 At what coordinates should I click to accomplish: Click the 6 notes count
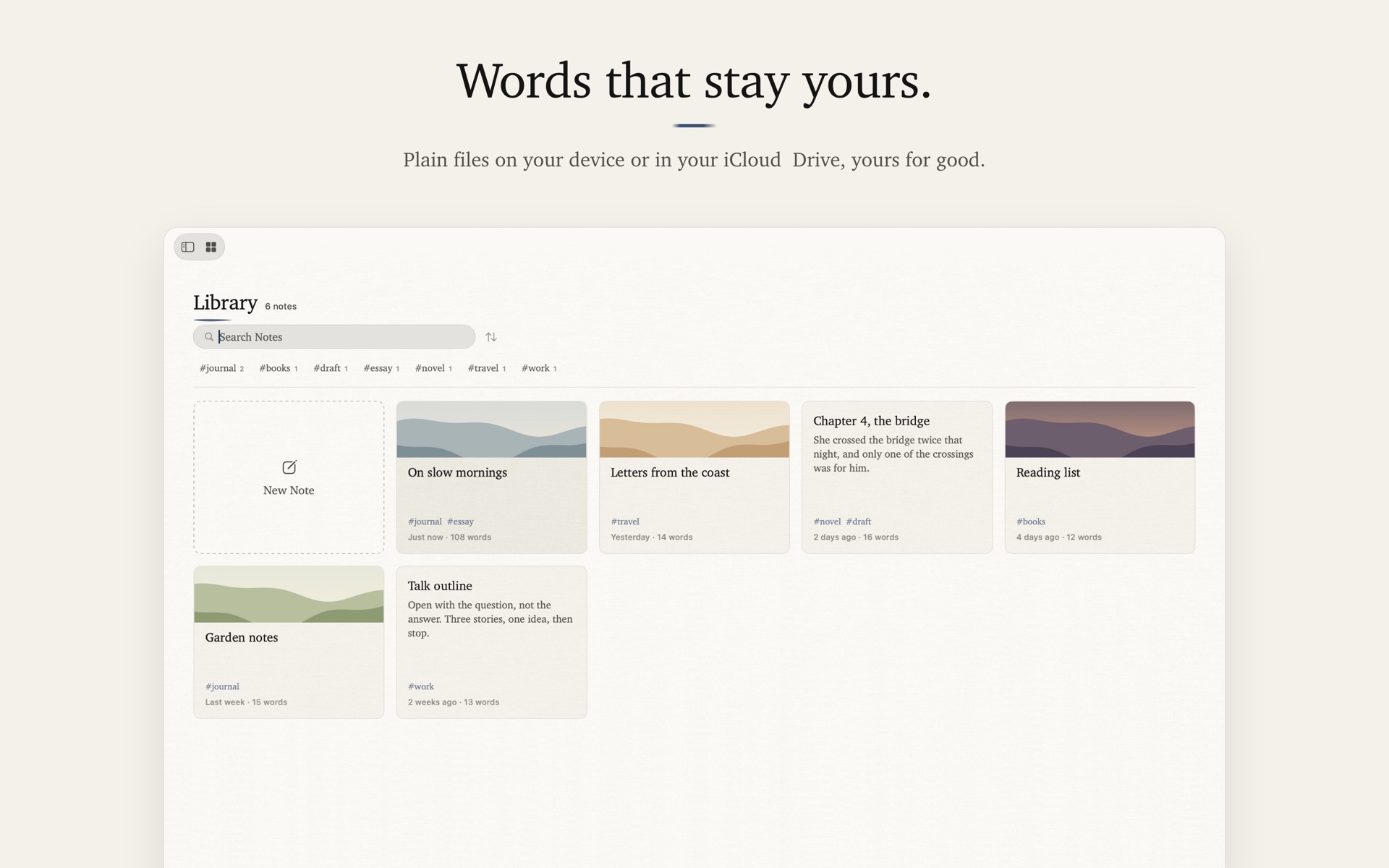click(x=281, y=307)
